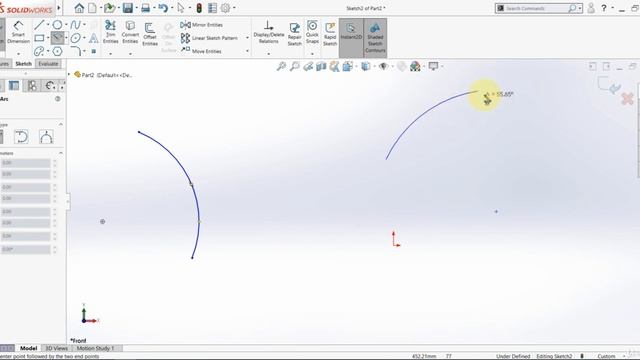Click the Open file icon
This screenshot has width=640, height=360.
click(109, 8)
